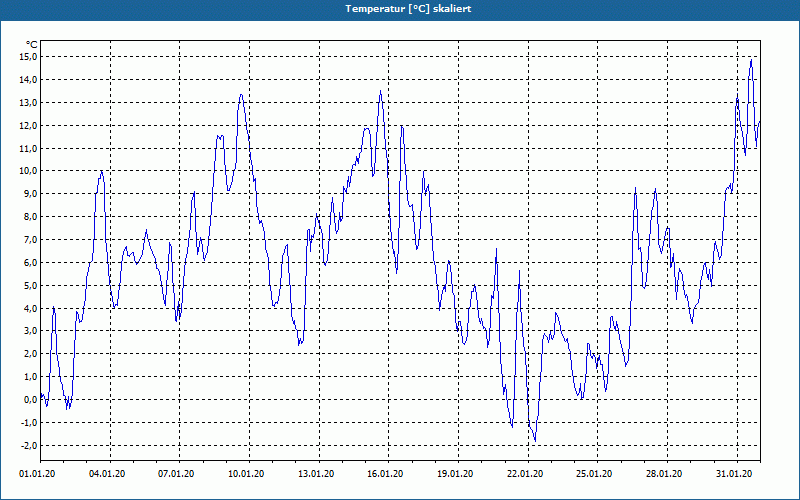800x500 pixels.
Task: Select the 19.01.20 date label
Action: [x=455, y=474]
